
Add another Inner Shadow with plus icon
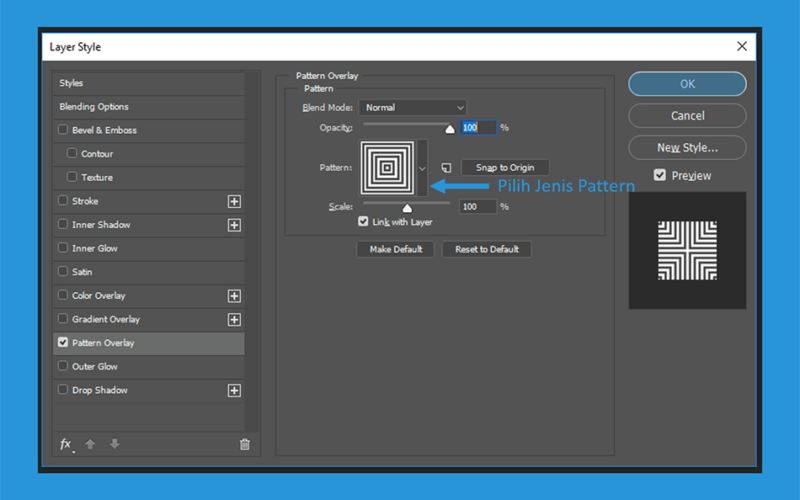click(234, 225)
